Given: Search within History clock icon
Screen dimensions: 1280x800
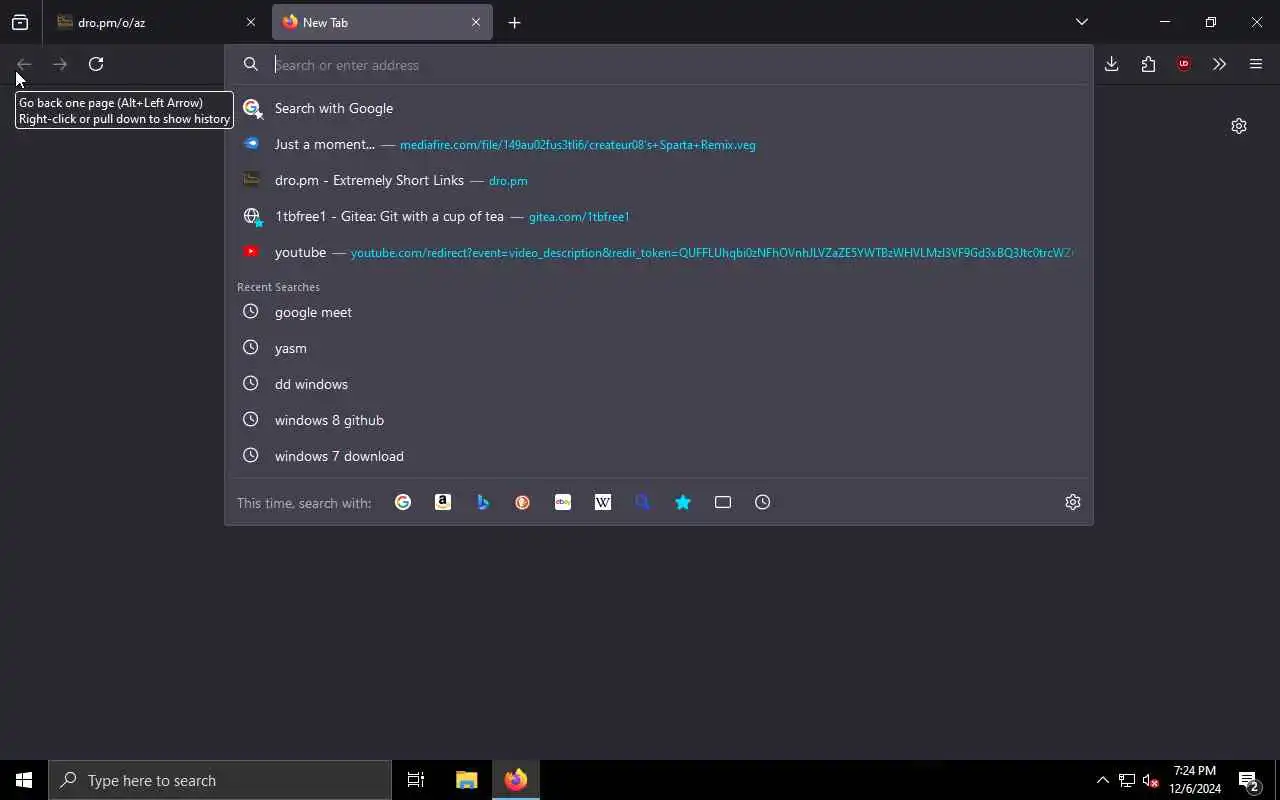Looking at the screenshot, I should 763,502.
